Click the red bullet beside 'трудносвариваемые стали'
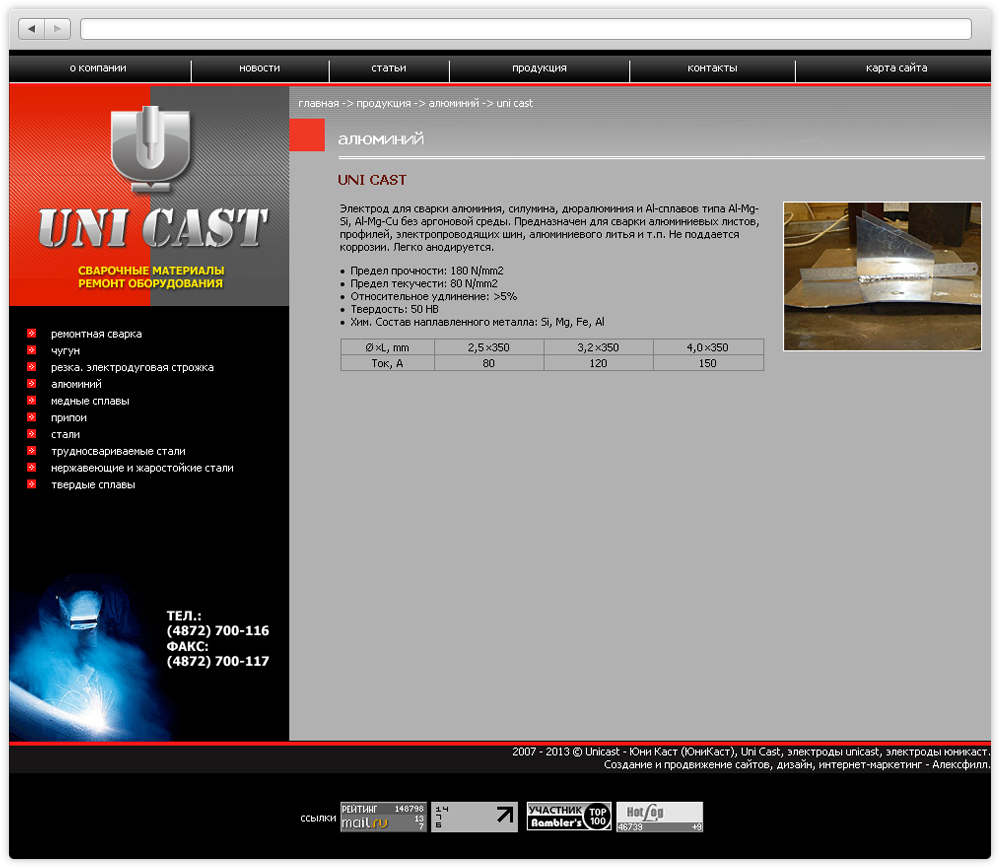Image resolution: width=1000 pixels, height=868 pixels. [31, 451]
